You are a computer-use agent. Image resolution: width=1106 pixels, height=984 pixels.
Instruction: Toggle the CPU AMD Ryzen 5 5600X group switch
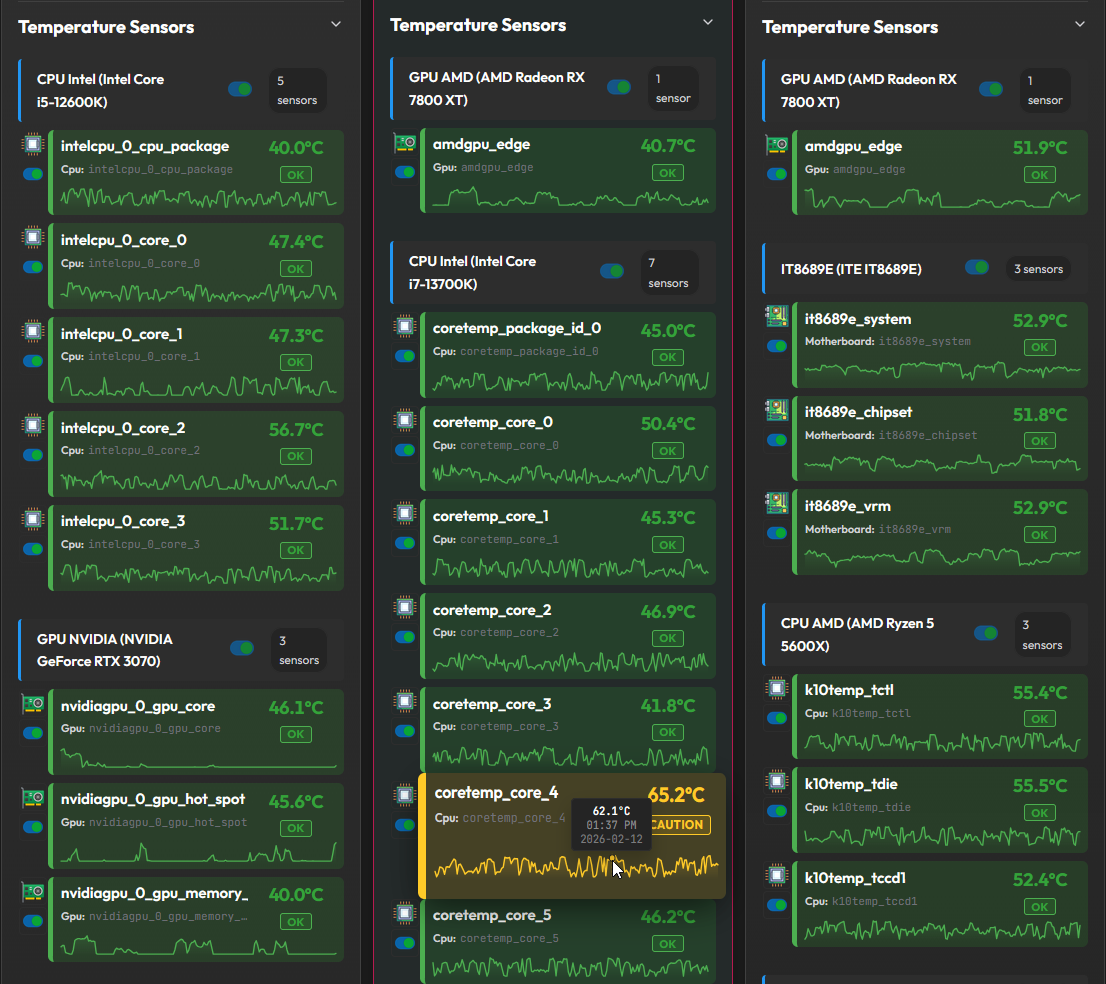(986, 633)
